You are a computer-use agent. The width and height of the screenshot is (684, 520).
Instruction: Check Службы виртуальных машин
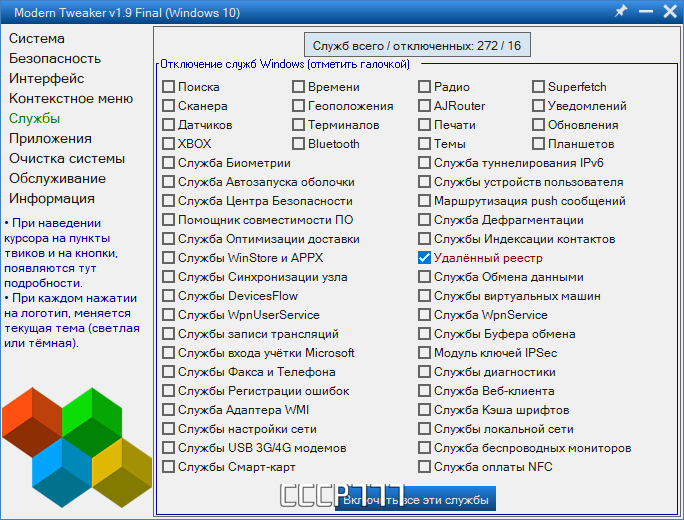coord(424,296)
